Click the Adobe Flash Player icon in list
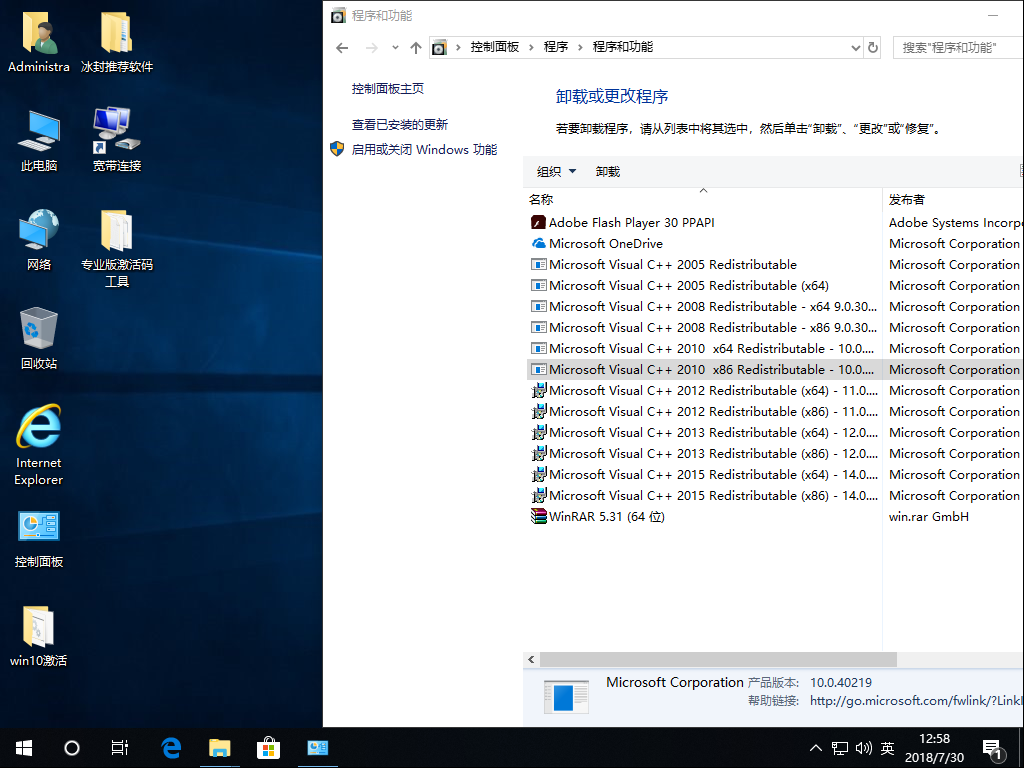The height and width of the screenshot is (768, 1024). click(538, 223)
